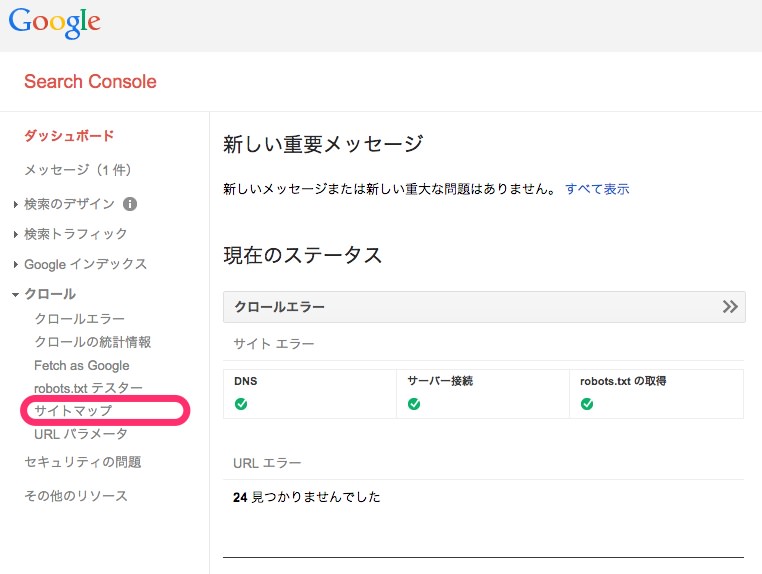
Task: Select the サーバー接続 cell label
Action: click(440, 381)
